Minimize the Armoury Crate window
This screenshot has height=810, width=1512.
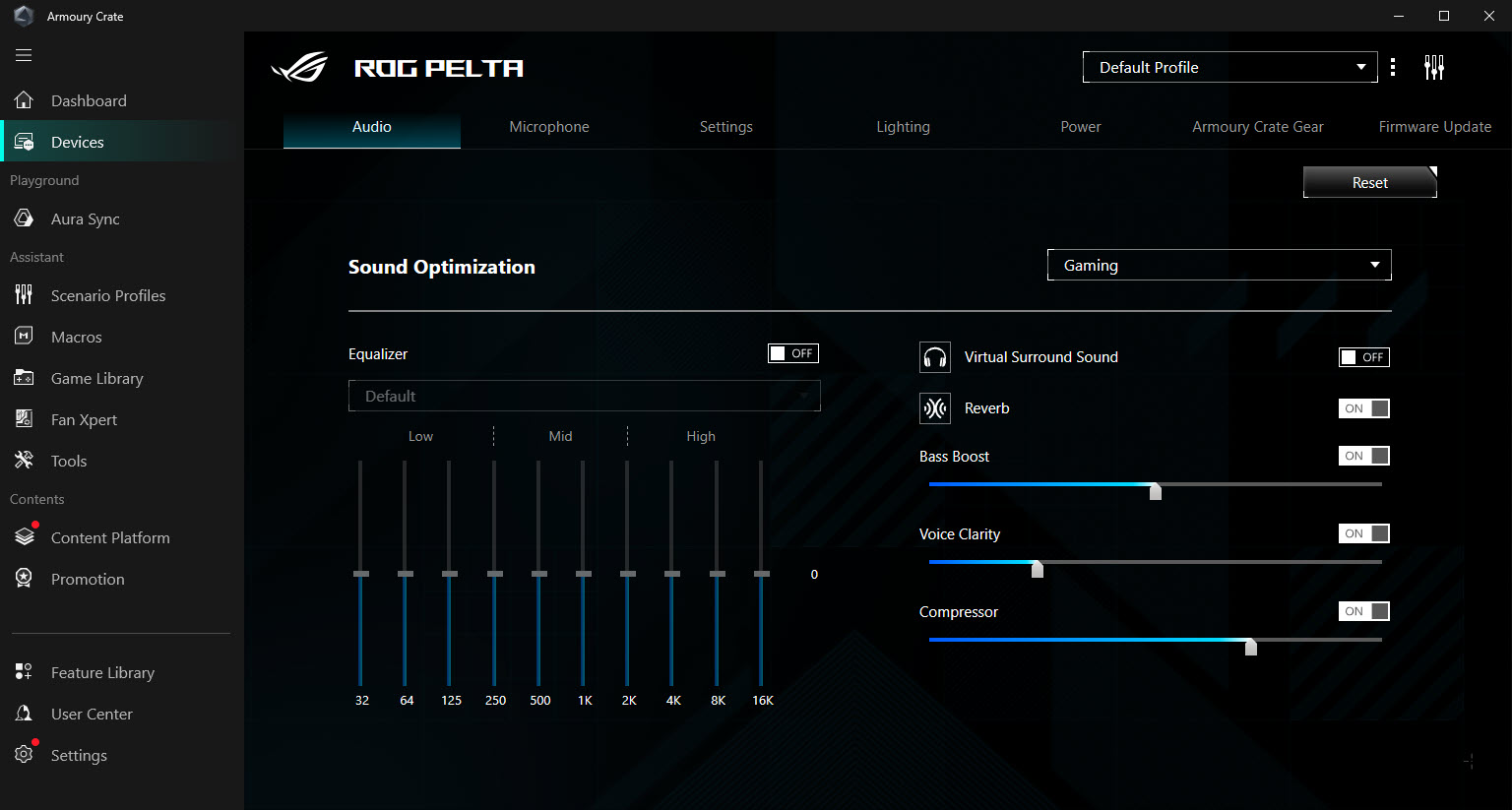(1399, 16)
